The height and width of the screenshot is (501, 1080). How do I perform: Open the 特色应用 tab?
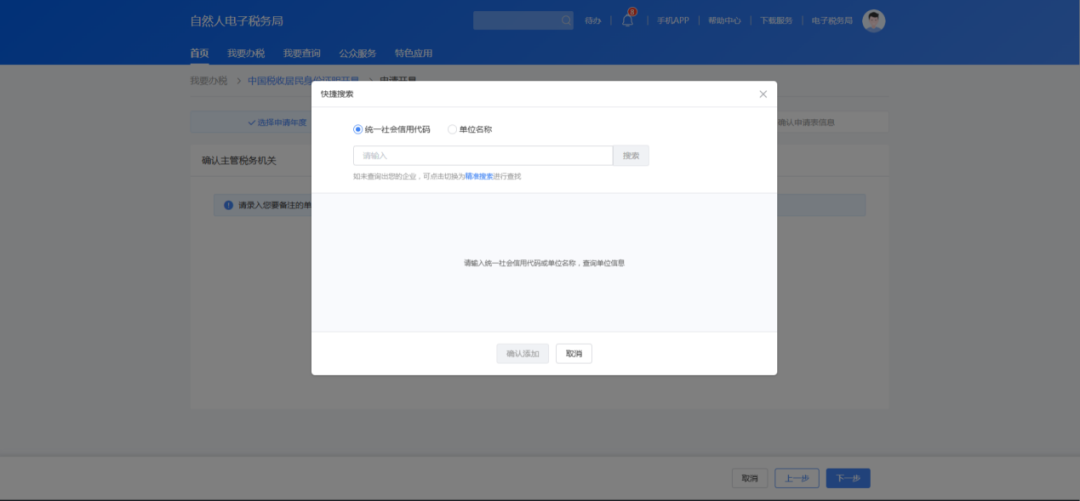(413, 53)
